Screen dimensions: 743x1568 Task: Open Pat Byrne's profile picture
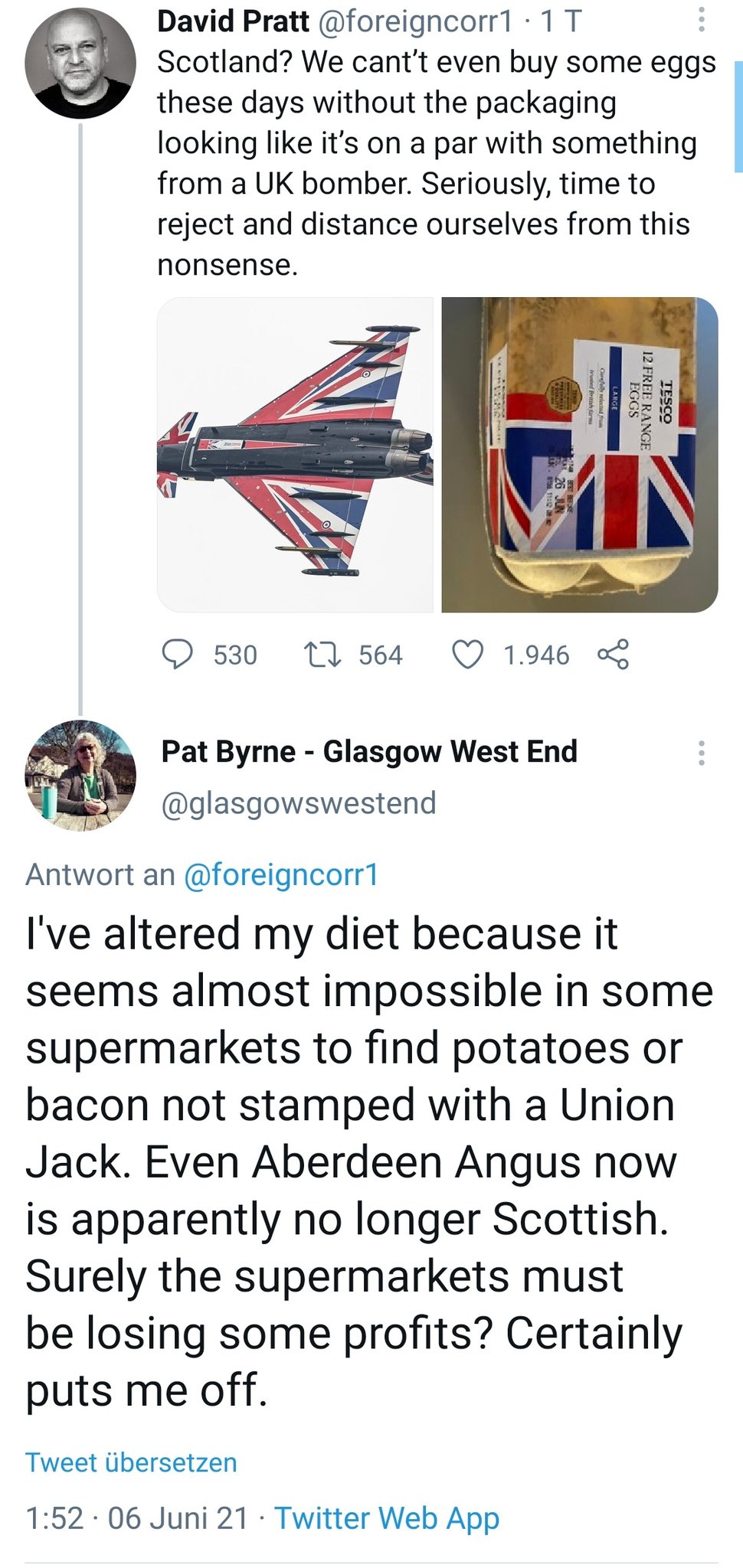(80, 775)
